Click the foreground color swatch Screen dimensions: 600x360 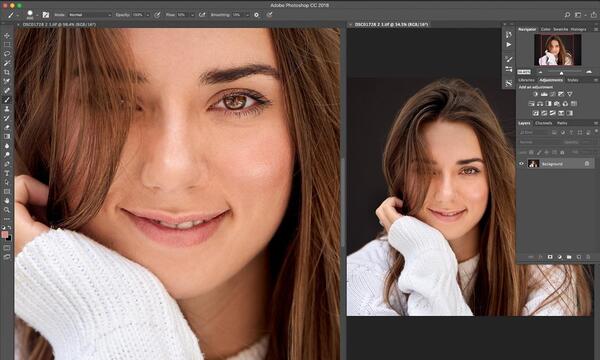pyautogui.click(x=5, y=235)
